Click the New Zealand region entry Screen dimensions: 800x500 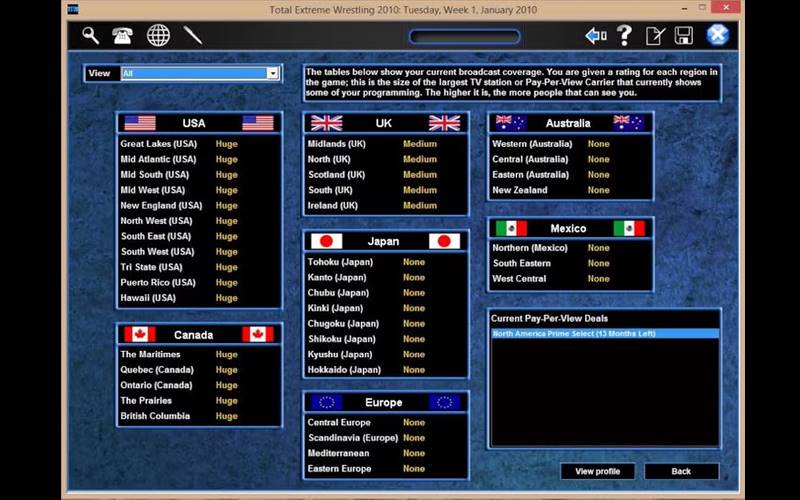pyautogui.click(x=522, y=190)
